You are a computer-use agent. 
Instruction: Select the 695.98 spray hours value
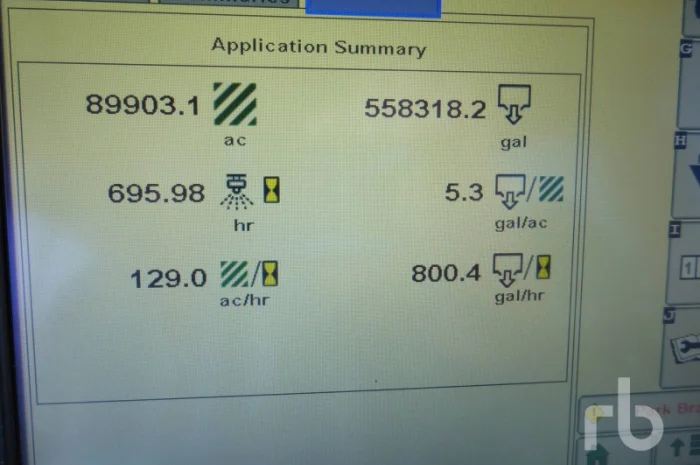156,192
